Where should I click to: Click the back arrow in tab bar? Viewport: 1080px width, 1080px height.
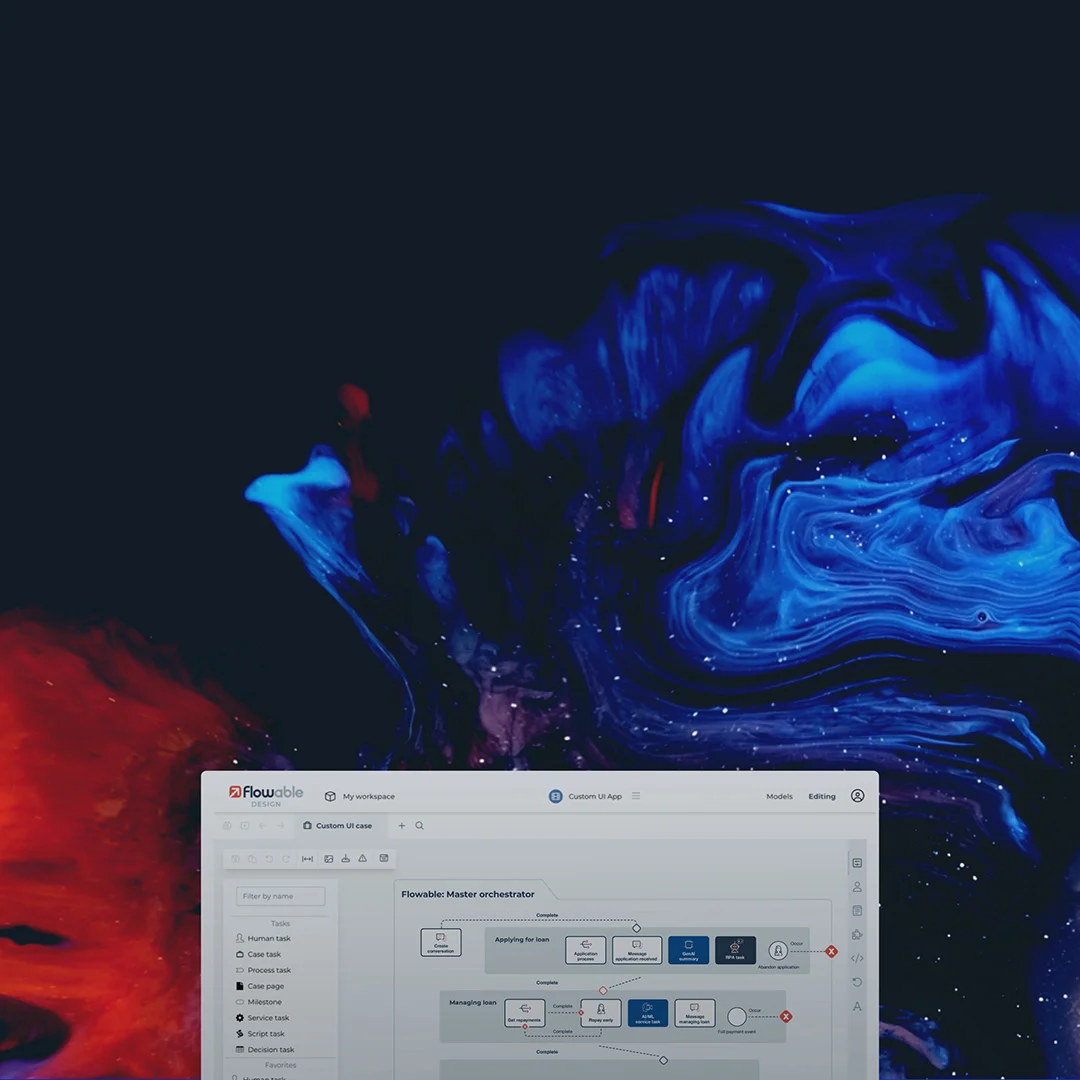coord(262,825)
